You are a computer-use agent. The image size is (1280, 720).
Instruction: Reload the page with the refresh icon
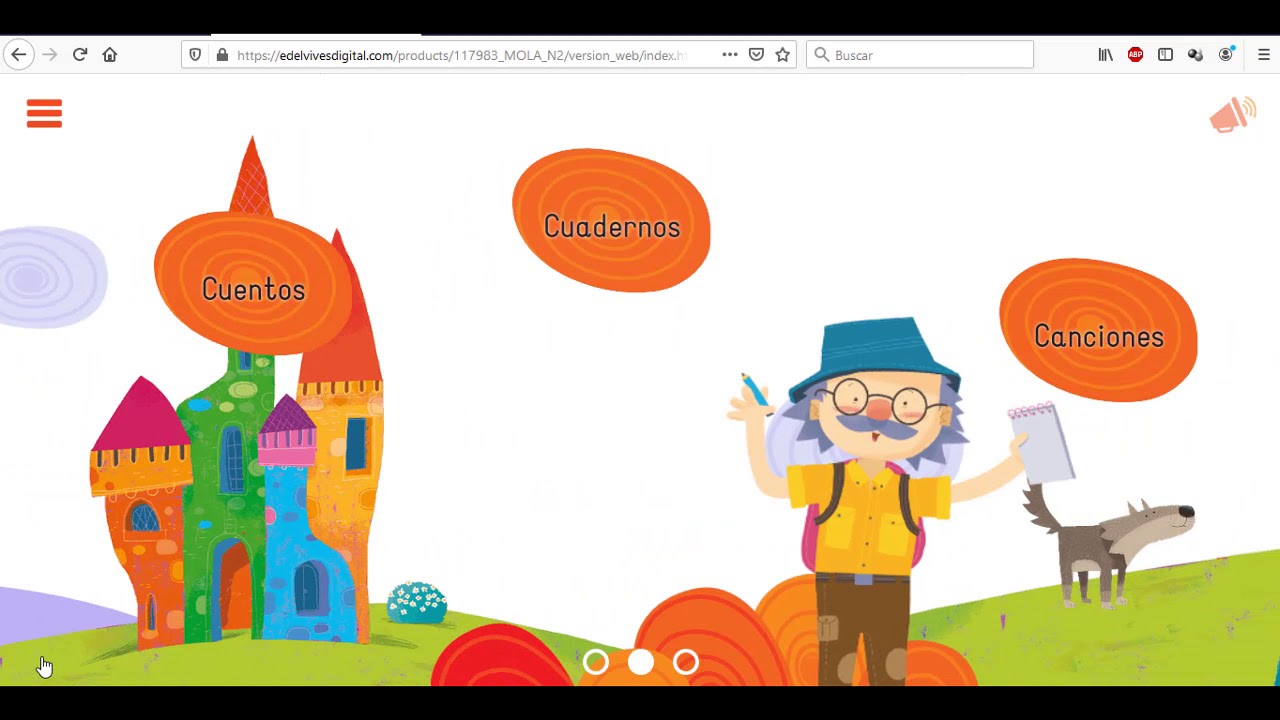point(80,55)
